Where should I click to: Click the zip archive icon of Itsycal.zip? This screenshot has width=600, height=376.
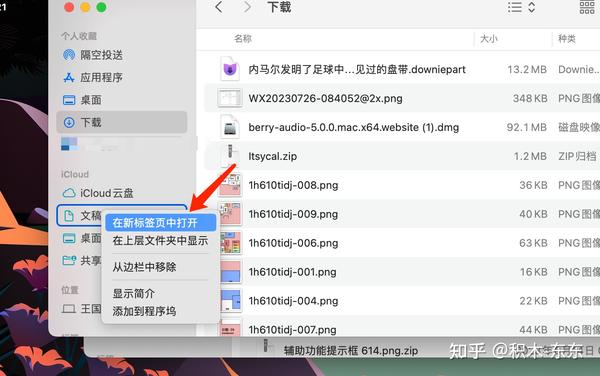pyautogui.click(x=230, y=155)
